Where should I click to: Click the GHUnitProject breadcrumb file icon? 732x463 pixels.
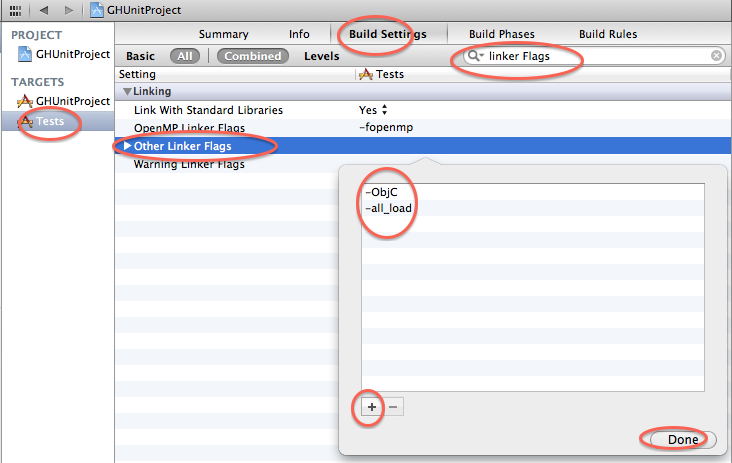point(97,10)
